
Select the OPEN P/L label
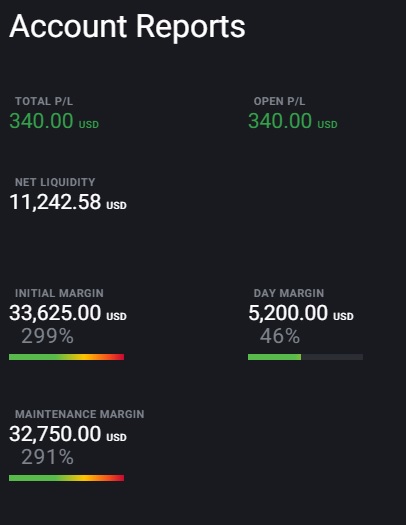pos(279,101)
